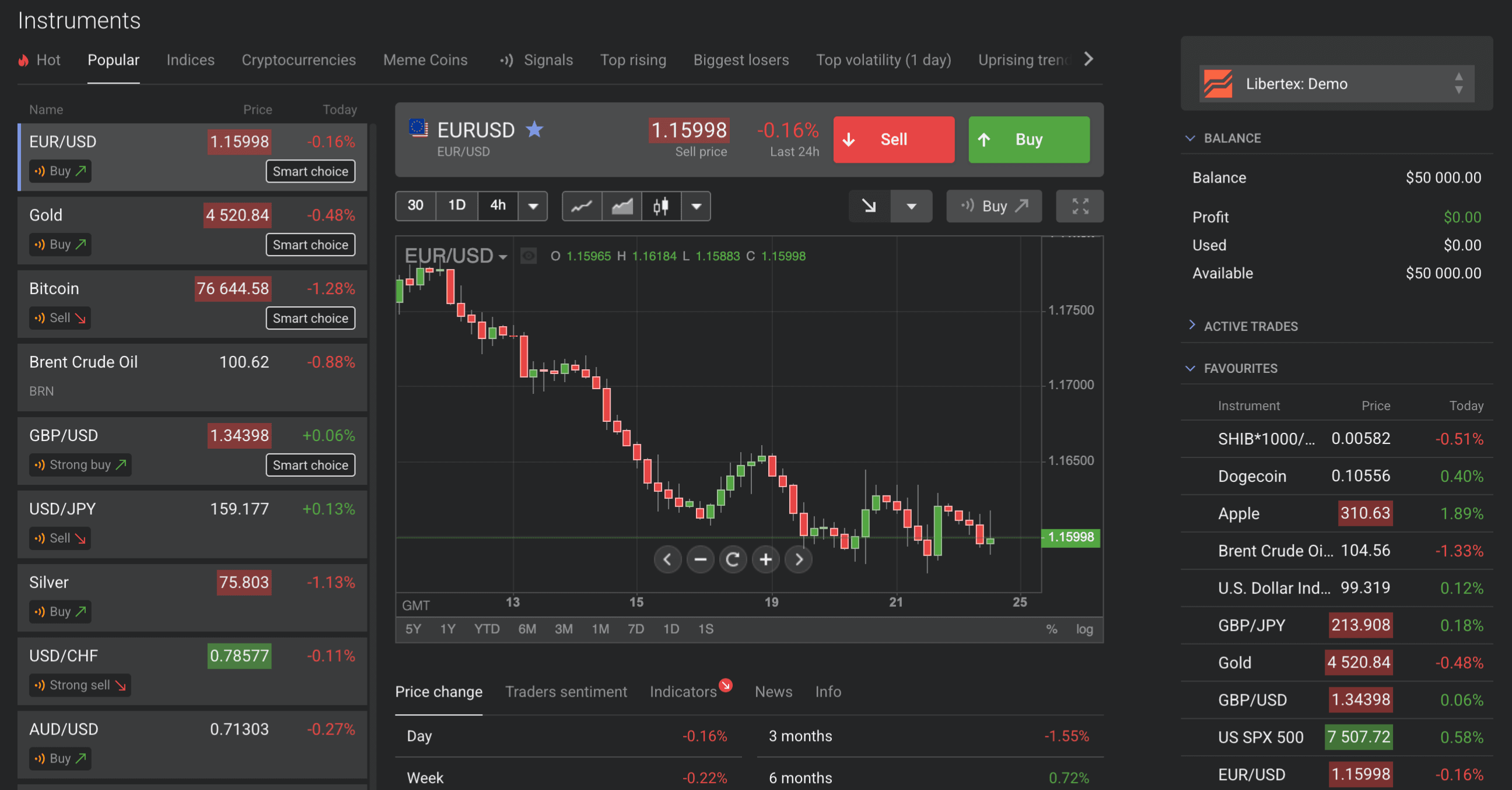Click Sell signal under Bitcoin
The width and height of the screenshot is (1512, 790).
pyautogui.click(x=60, y=318)
